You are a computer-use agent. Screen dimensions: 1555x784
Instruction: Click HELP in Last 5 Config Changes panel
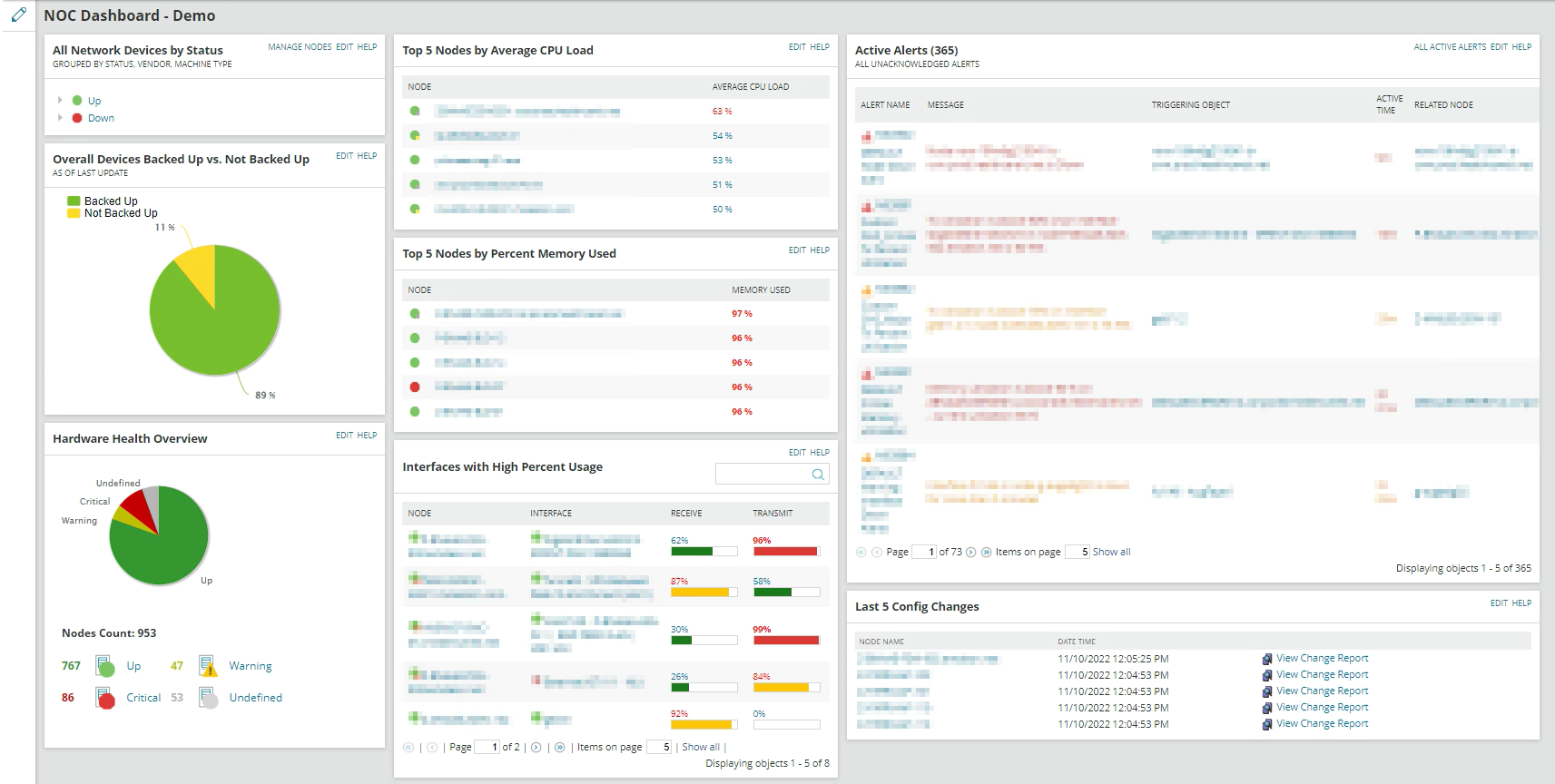pos(1521,603)
